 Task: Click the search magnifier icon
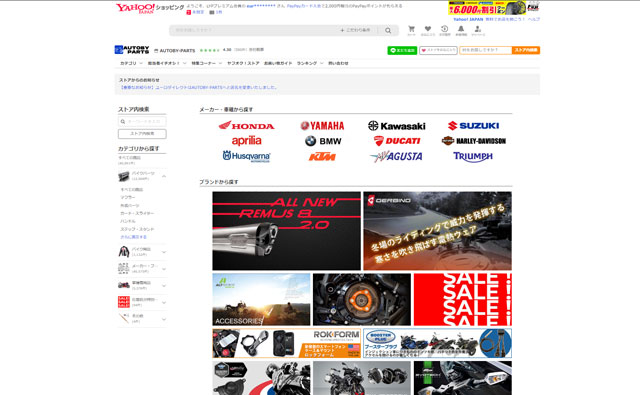tap(388, 30)
